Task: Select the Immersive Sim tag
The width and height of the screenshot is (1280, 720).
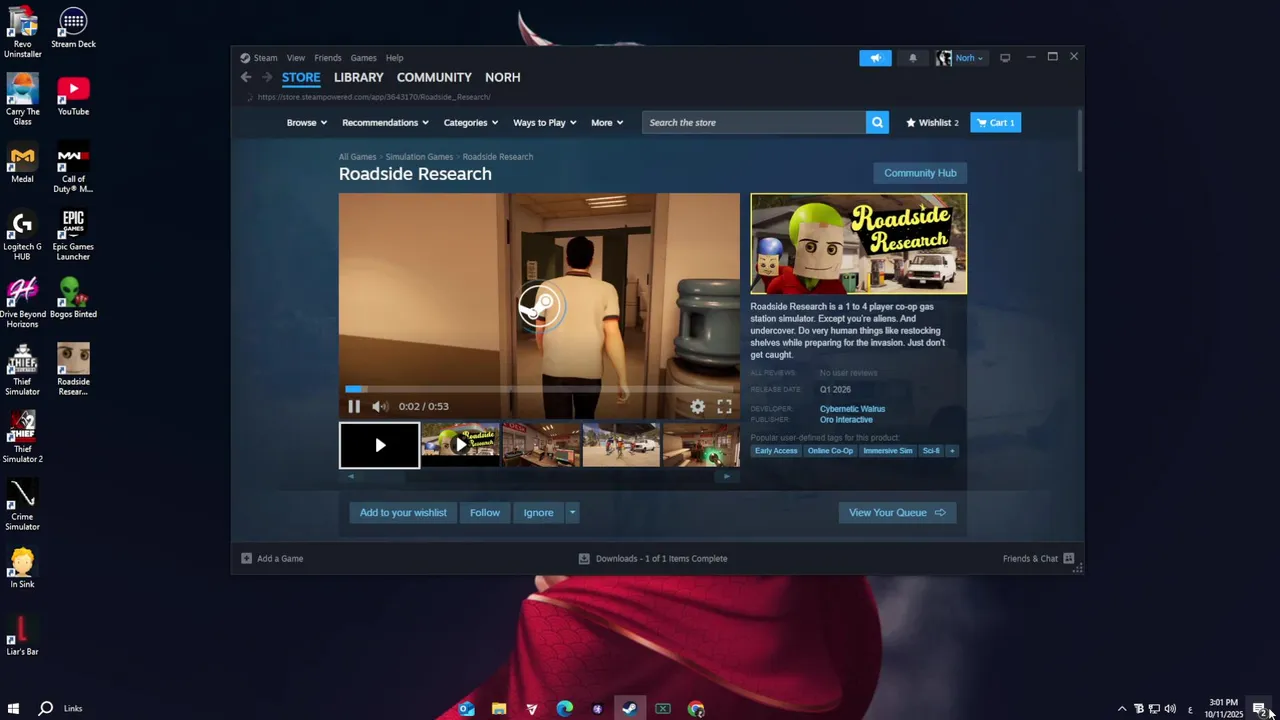Action: tap(888, 451)
